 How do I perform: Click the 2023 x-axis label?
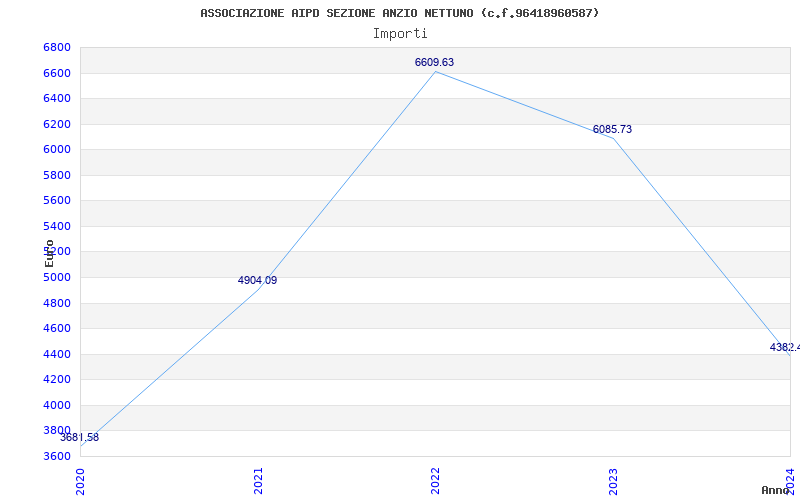(x=613, y=481)
